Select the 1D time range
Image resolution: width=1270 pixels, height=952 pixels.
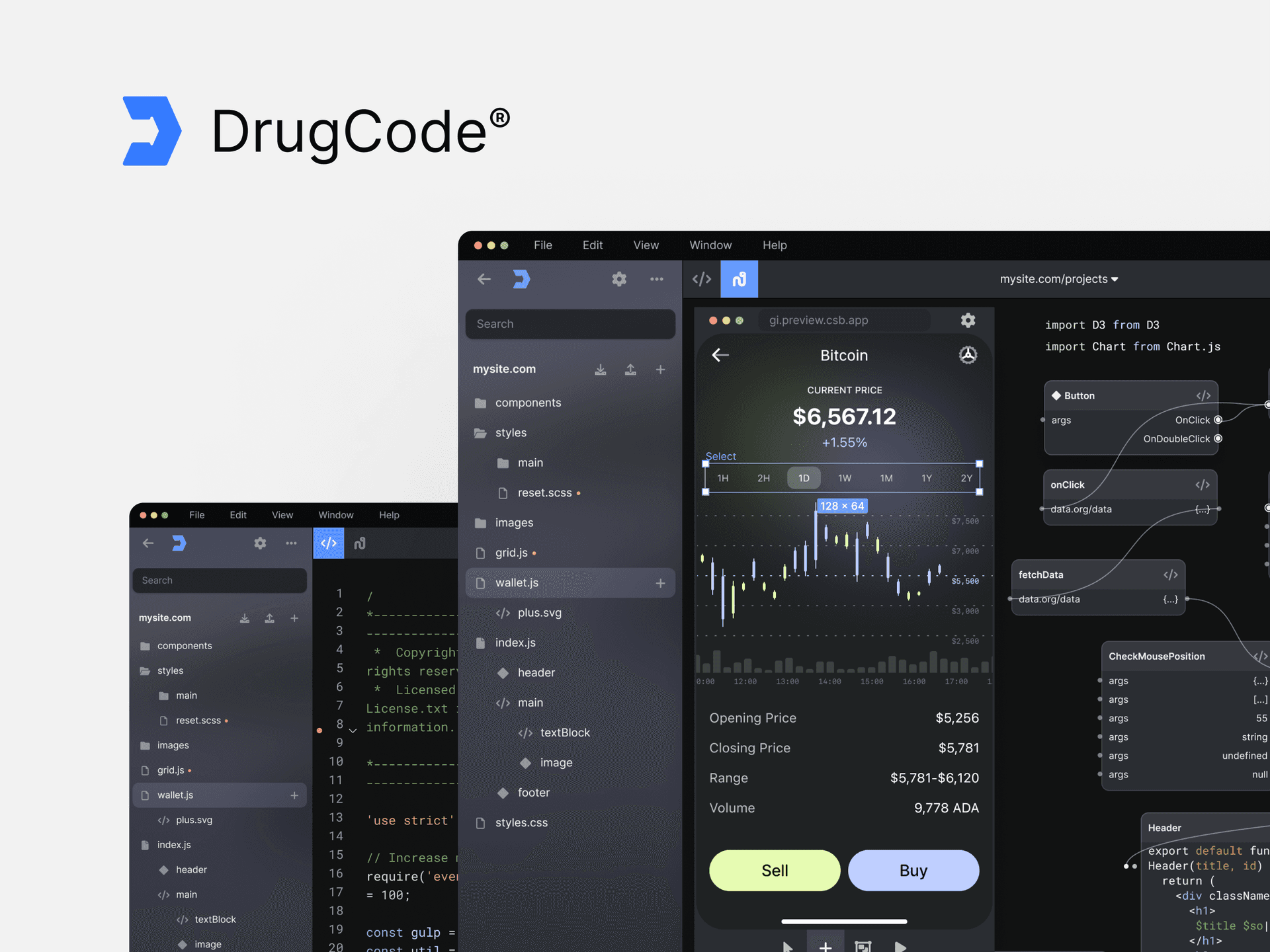[x=804, y=478]
